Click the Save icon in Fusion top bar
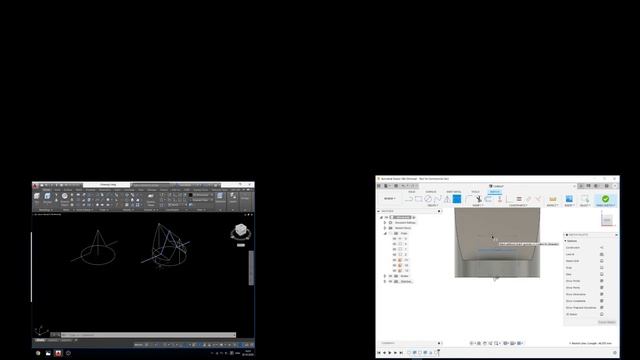640x360 pixels. click(x=396, y=186)
